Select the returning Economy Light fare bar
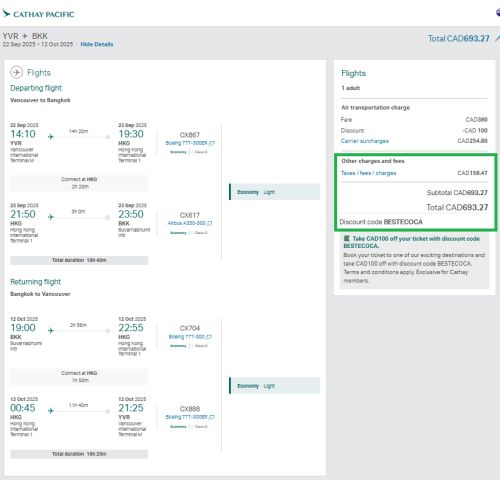Image resolution: width=500 pixels, height=480 pixels. (x=275, y=386)
